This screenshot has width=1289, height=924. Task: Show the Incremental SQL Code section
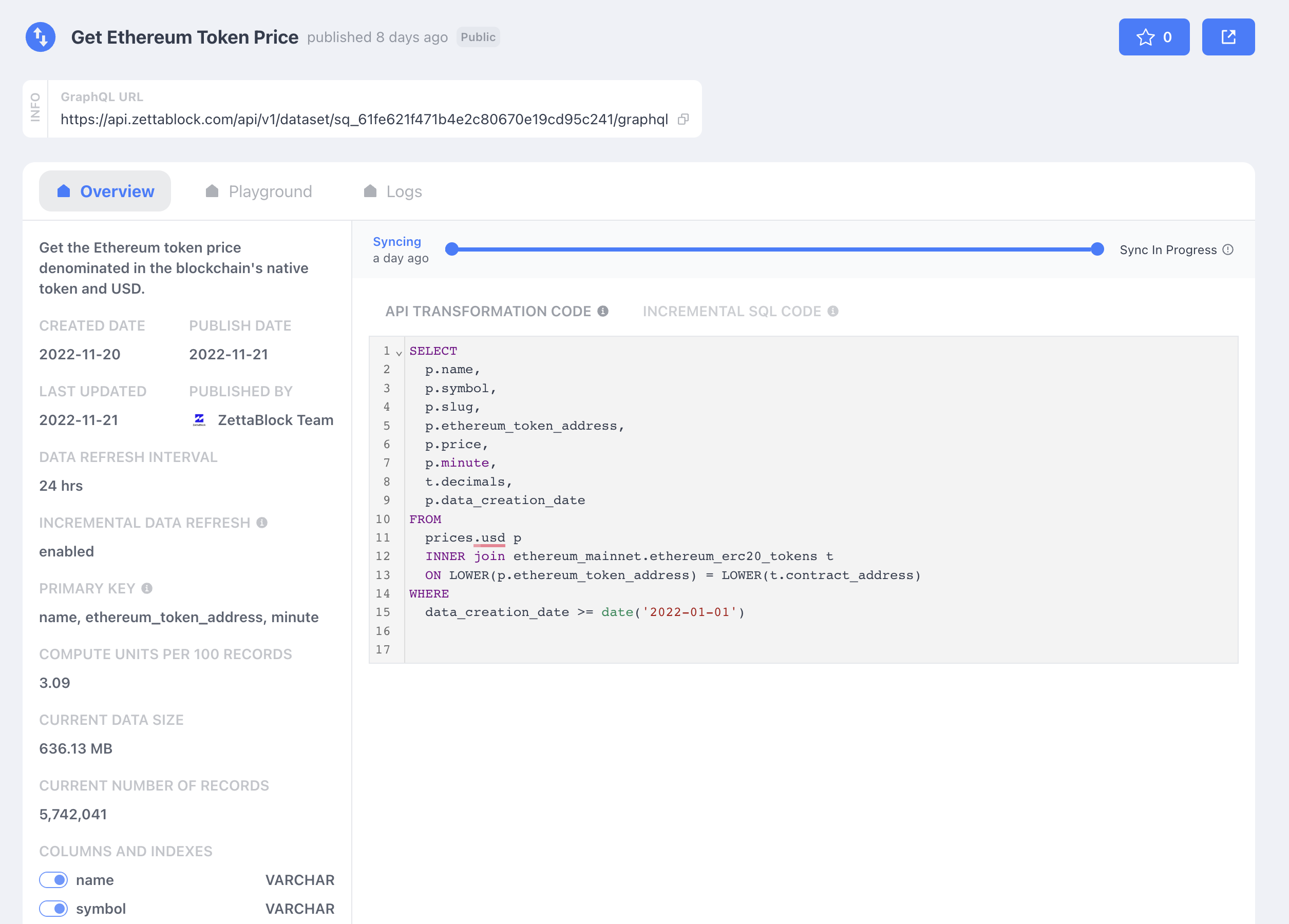click(x=731, y=312)
